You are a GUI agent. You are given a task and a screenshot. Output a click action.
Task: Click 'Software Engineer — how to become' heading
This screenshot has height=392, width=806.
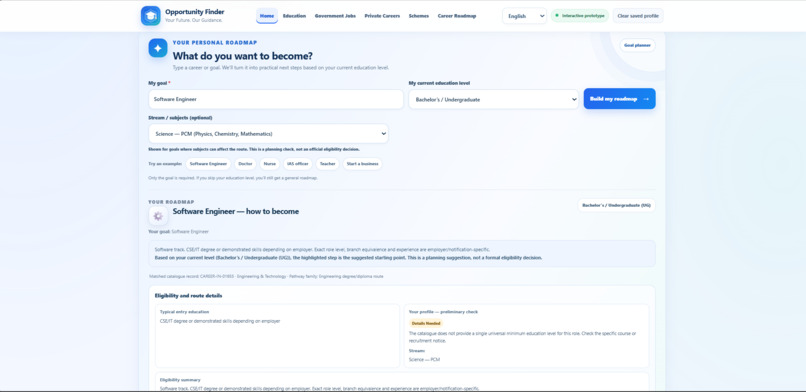point(235,211)
